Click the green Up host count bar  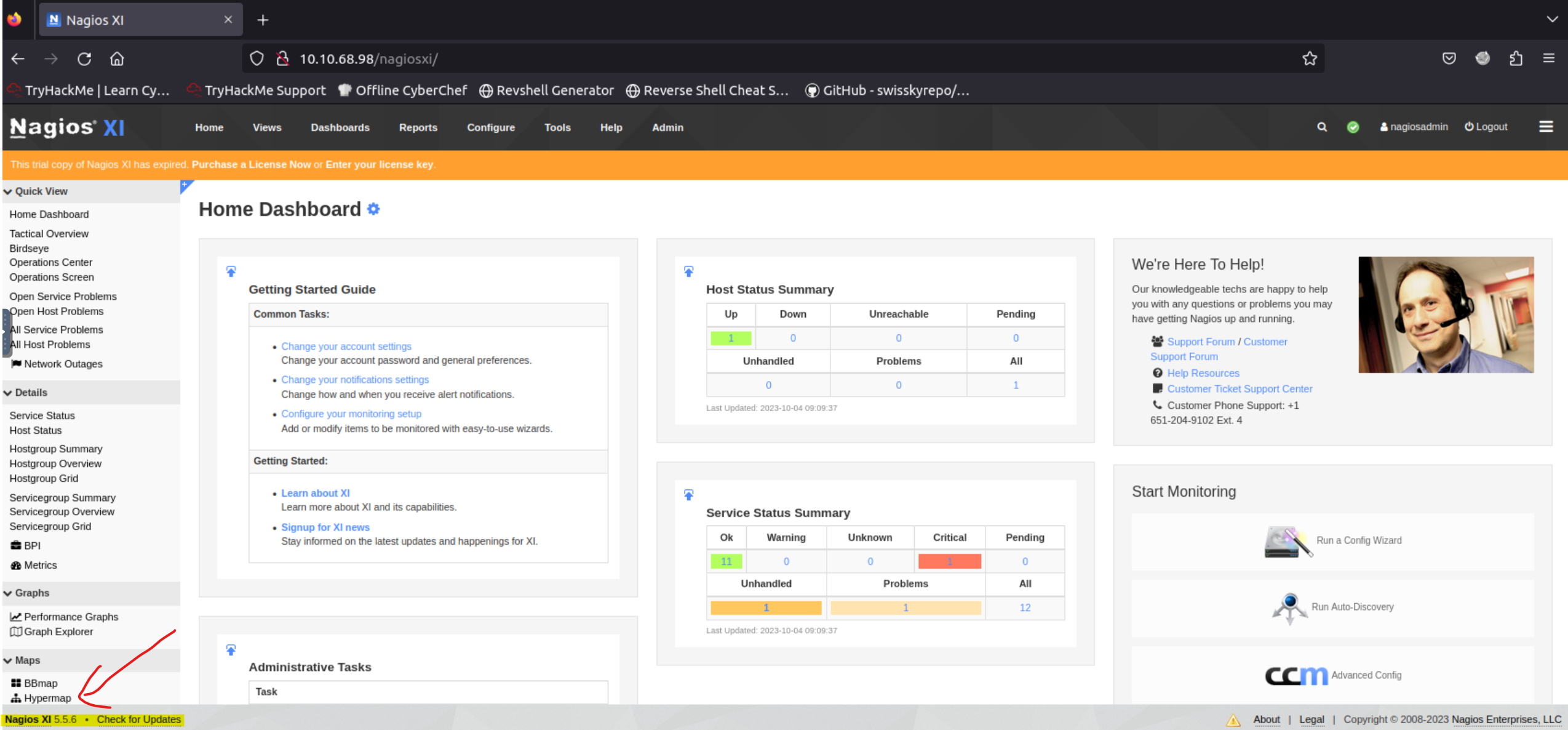[730, 338]
